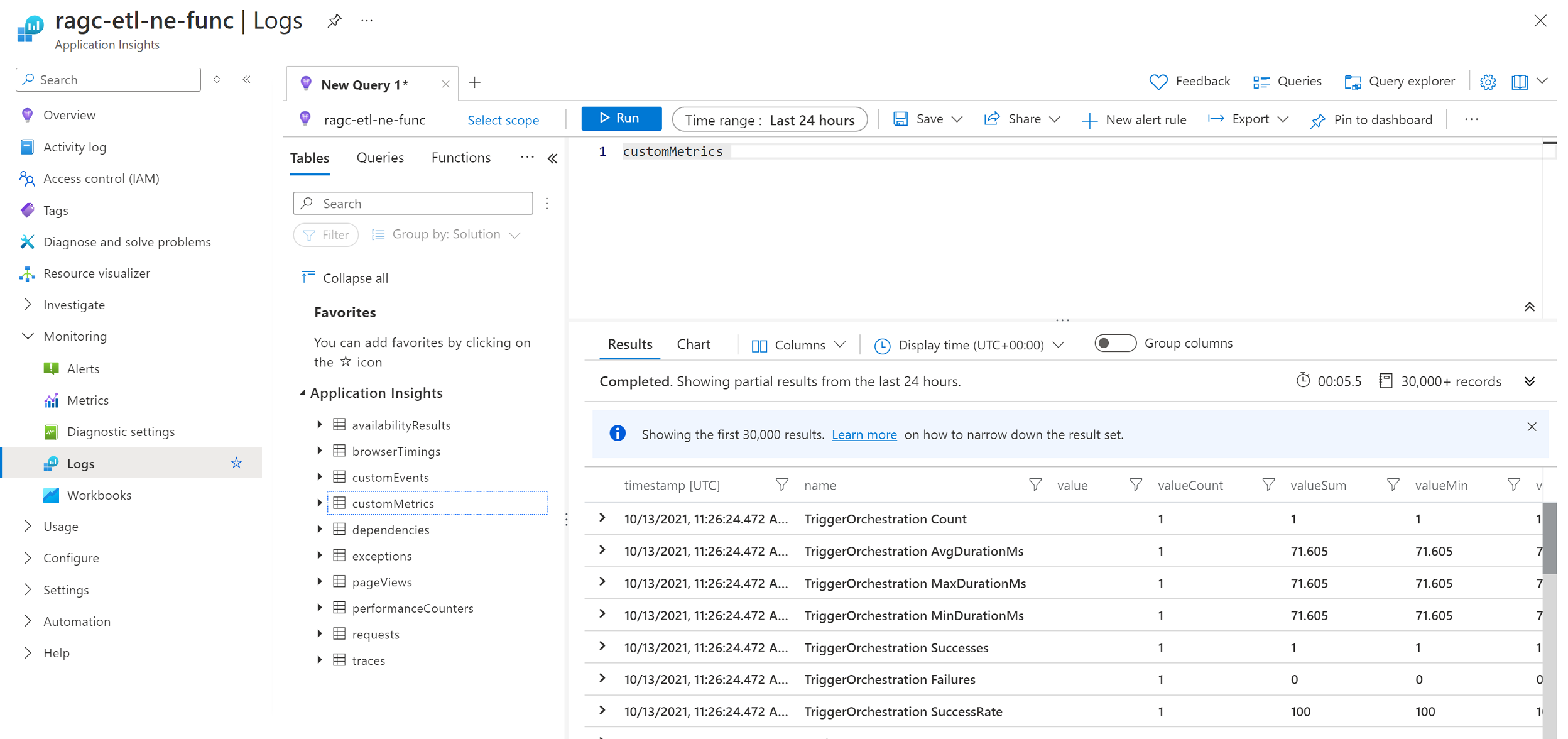Expand the first TriggerOrchestration Count row
Image resolution: width=1568 pixels, height=739 pixels.
coord(602,518)
